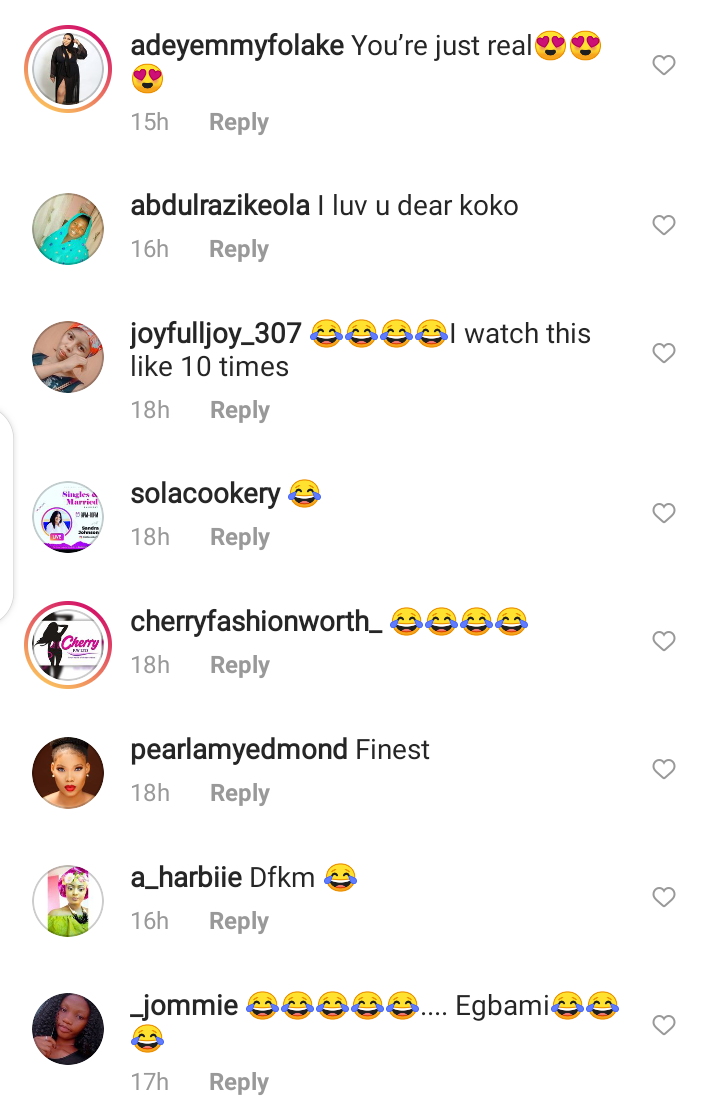The image size is (720, 1110).
Task: Open a_harbiie username link
Action: (186, 878)
